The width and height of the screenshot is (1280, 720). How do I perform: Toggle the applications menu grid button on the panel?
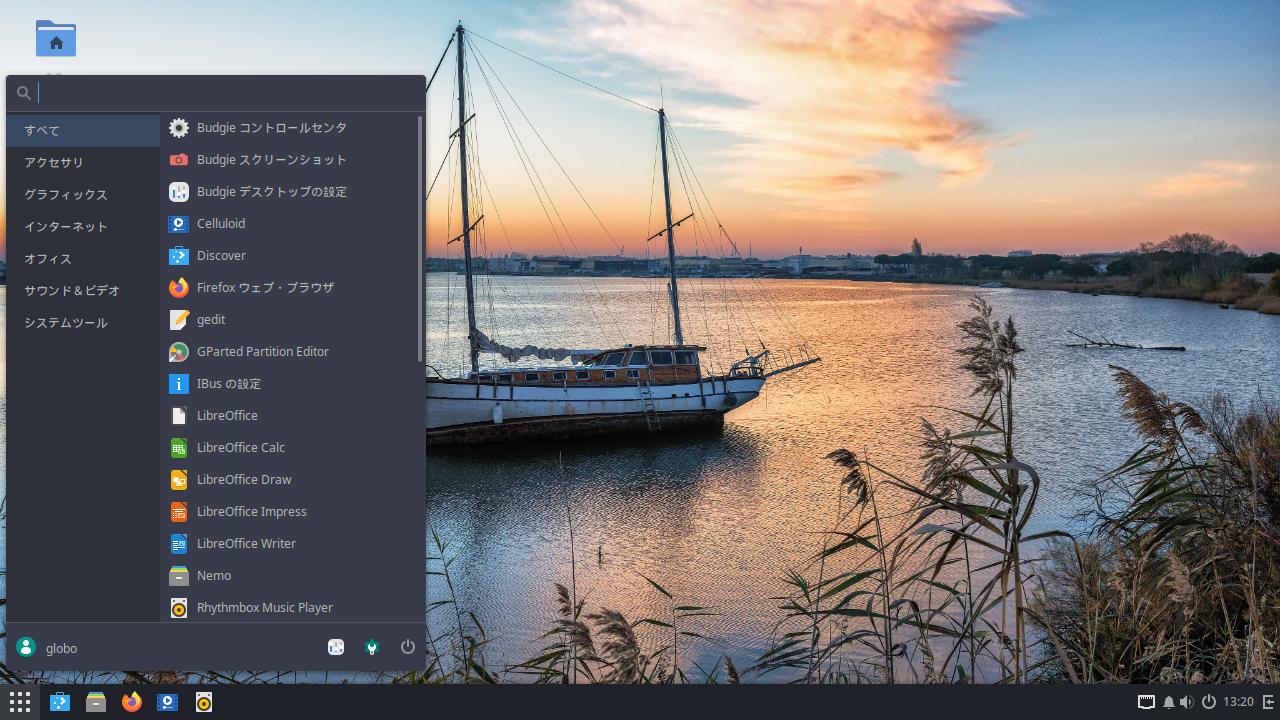point(19,702)
